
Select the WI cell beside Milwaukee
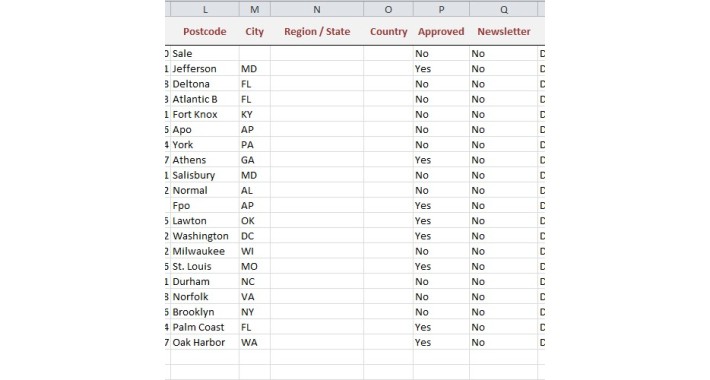coord(255,251)
